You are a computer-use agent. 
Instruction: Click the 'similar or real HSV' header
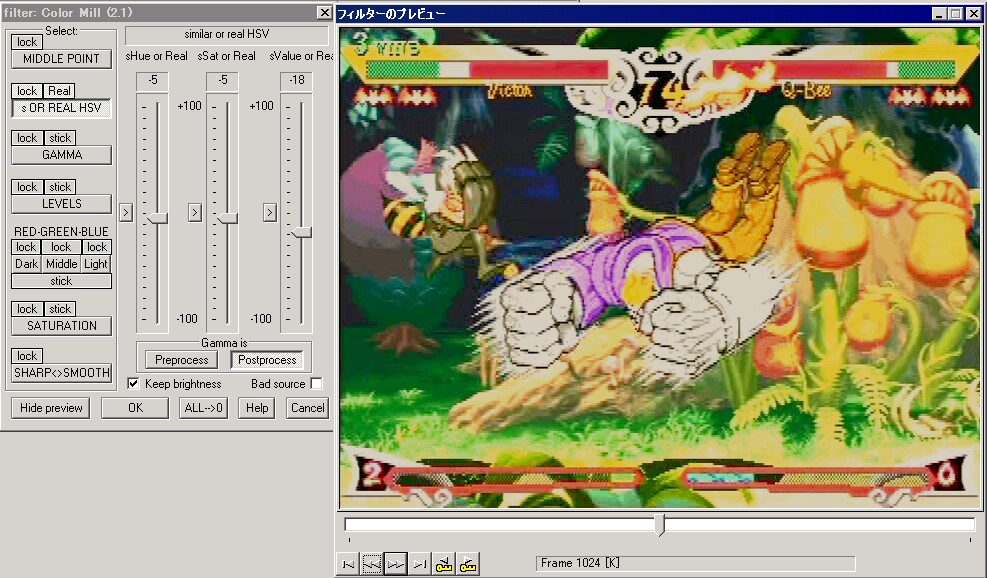tap(227, 35)
